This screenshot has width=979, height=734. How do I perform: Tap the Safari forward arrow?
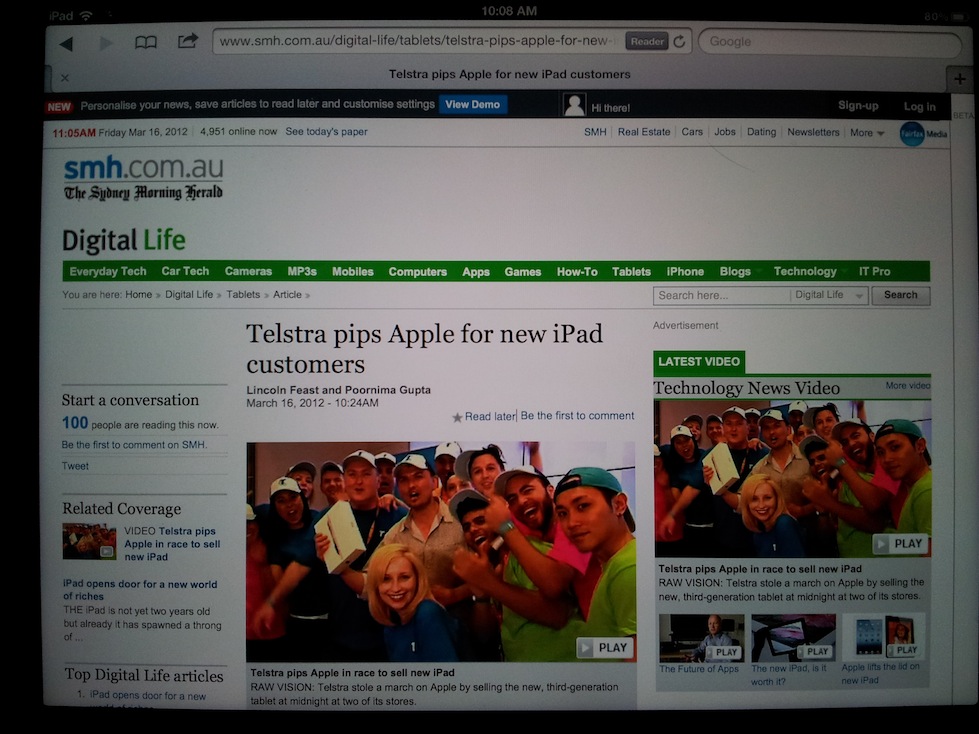pos(106,42)
